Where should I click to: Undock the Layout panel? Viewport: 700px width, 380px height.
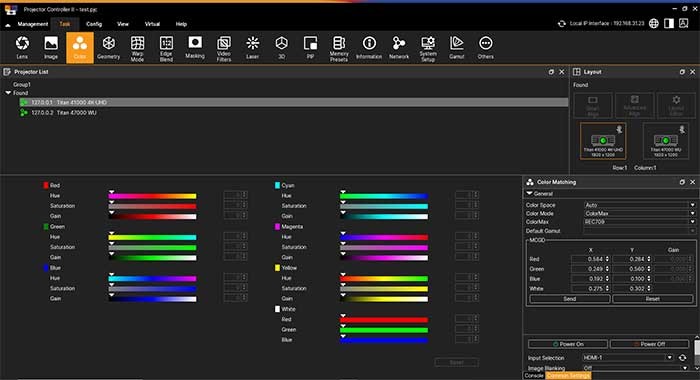coord(682,72)
